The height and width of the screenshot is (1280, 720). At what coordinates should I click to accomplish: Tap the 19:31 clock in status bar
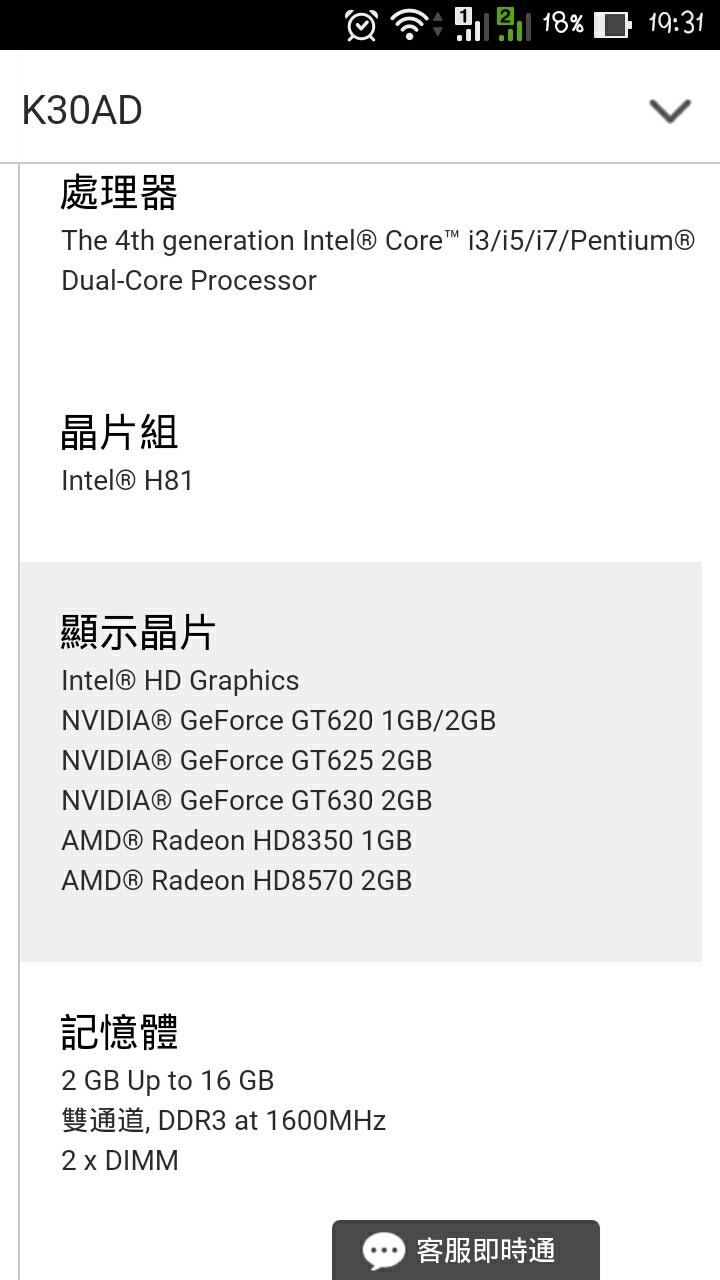pyautogui.click(x=676, y=23)
